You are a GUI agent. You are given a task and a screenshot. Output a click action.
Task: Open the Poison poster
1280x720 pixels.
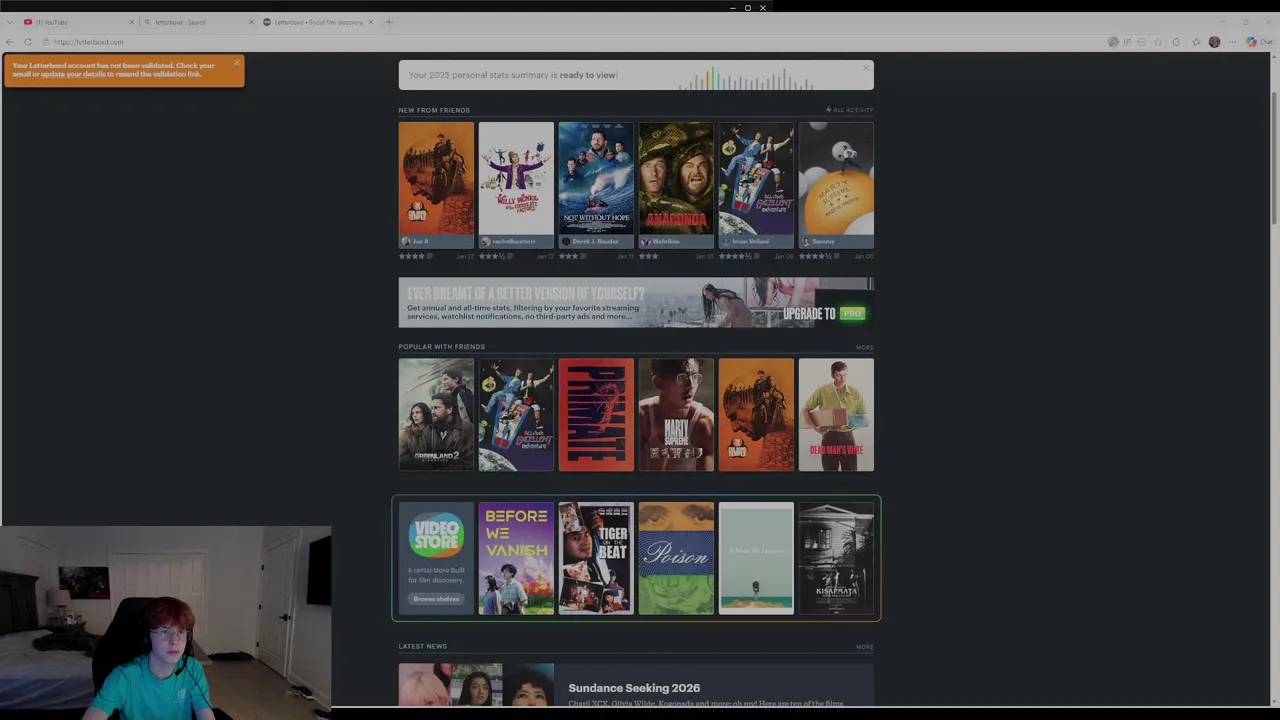[676, 558]
